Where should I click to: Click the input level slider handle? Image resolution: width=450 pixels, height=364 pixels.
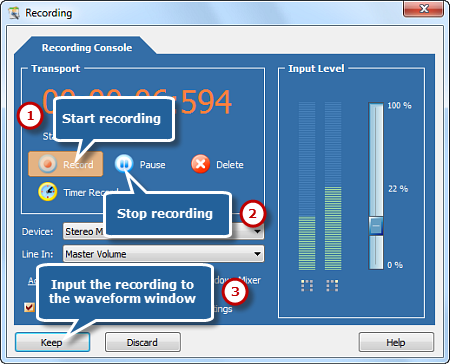[x=376, y=226]
